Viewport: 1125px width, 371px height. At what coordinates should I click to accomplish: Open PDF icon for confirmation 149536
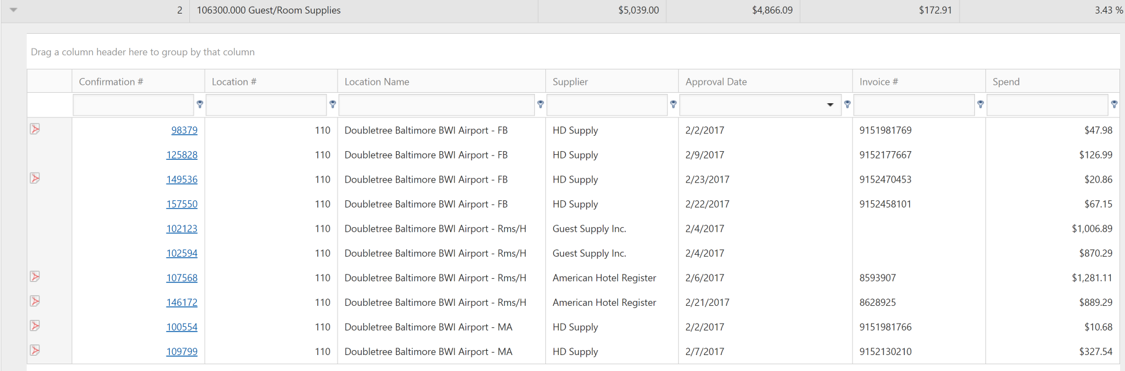tap(34, 178)
